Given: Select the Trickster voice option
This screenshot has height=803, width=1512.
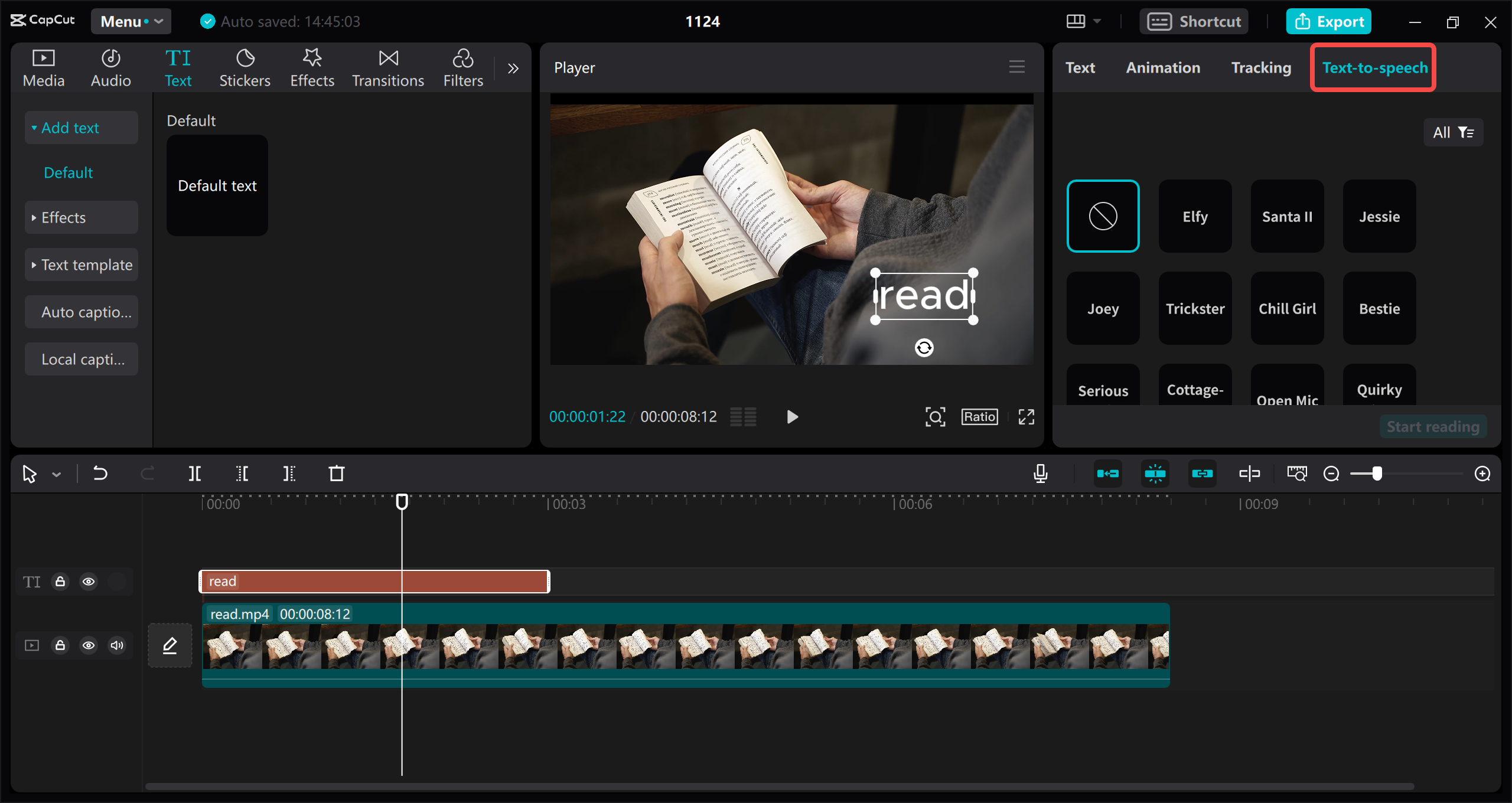Looking at the screenshot, I should [1195, 308].
